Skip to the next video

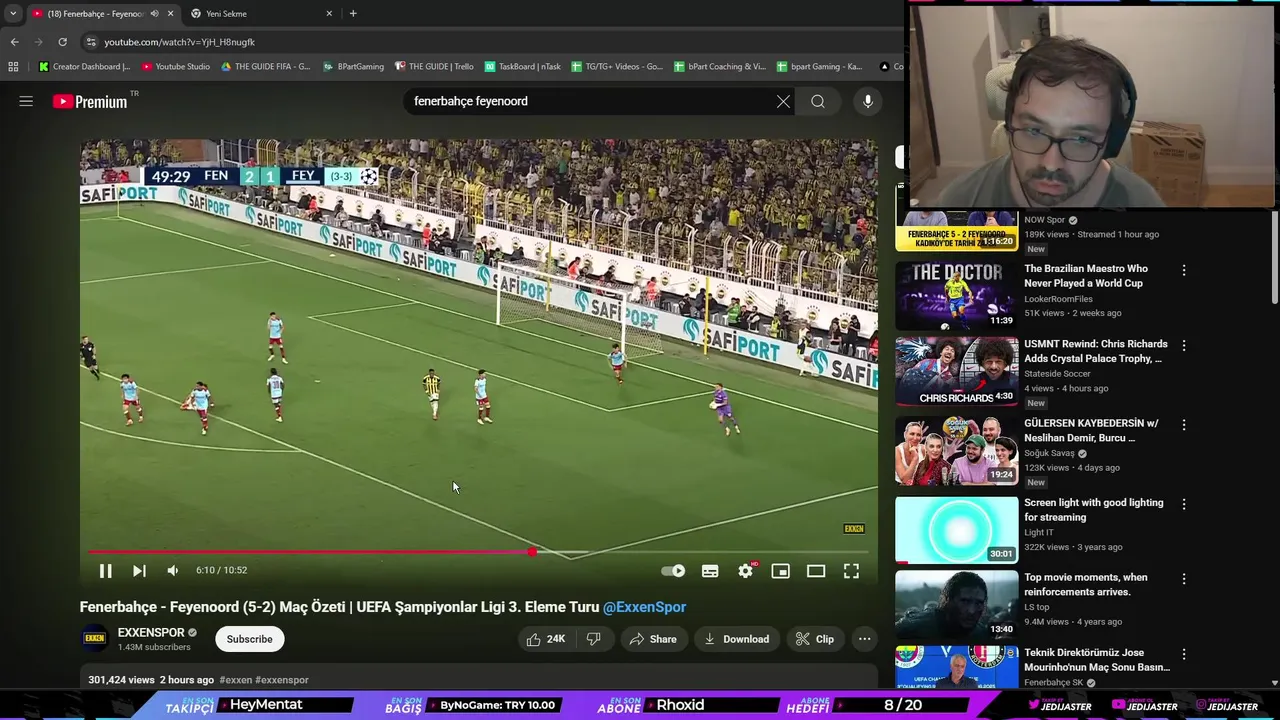(139, 570)
